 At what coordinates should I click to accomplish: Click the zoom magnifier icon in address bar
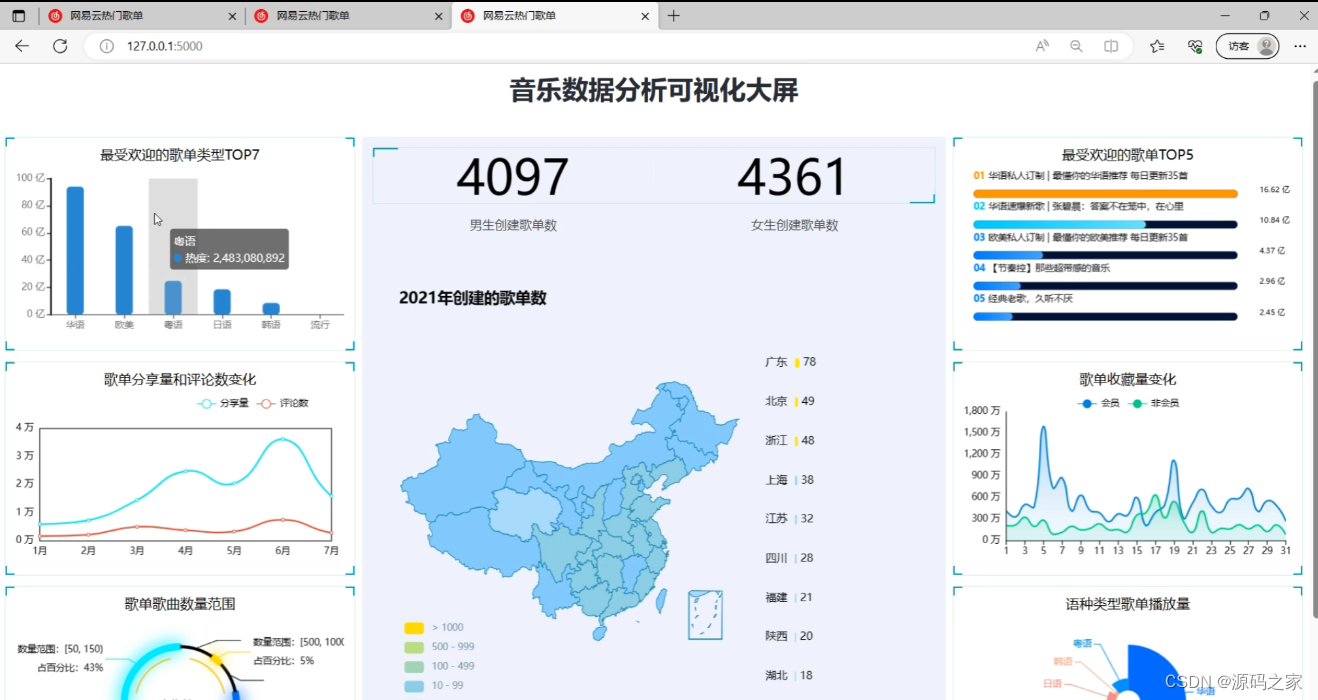[1076, 46]
